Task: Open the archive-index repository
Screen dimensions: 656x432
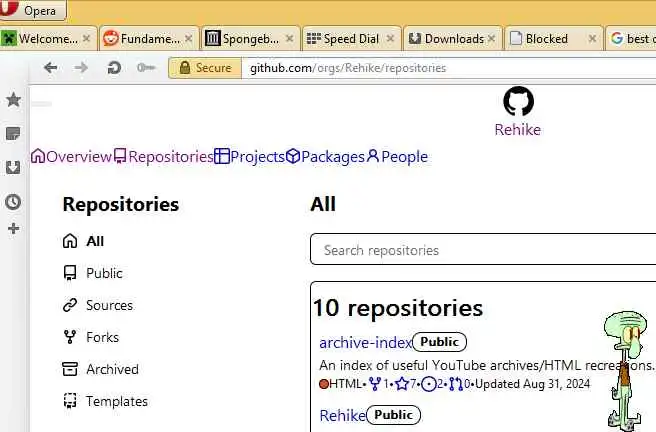Action: 366,343
